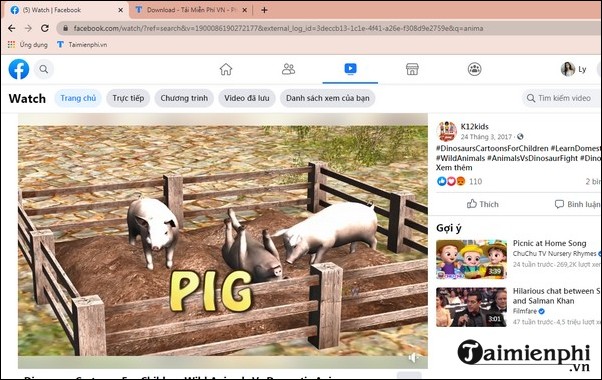The image size is (602, 380).
Task: Select the Trang chủ Watch tab
Action: tap(78, 98)
